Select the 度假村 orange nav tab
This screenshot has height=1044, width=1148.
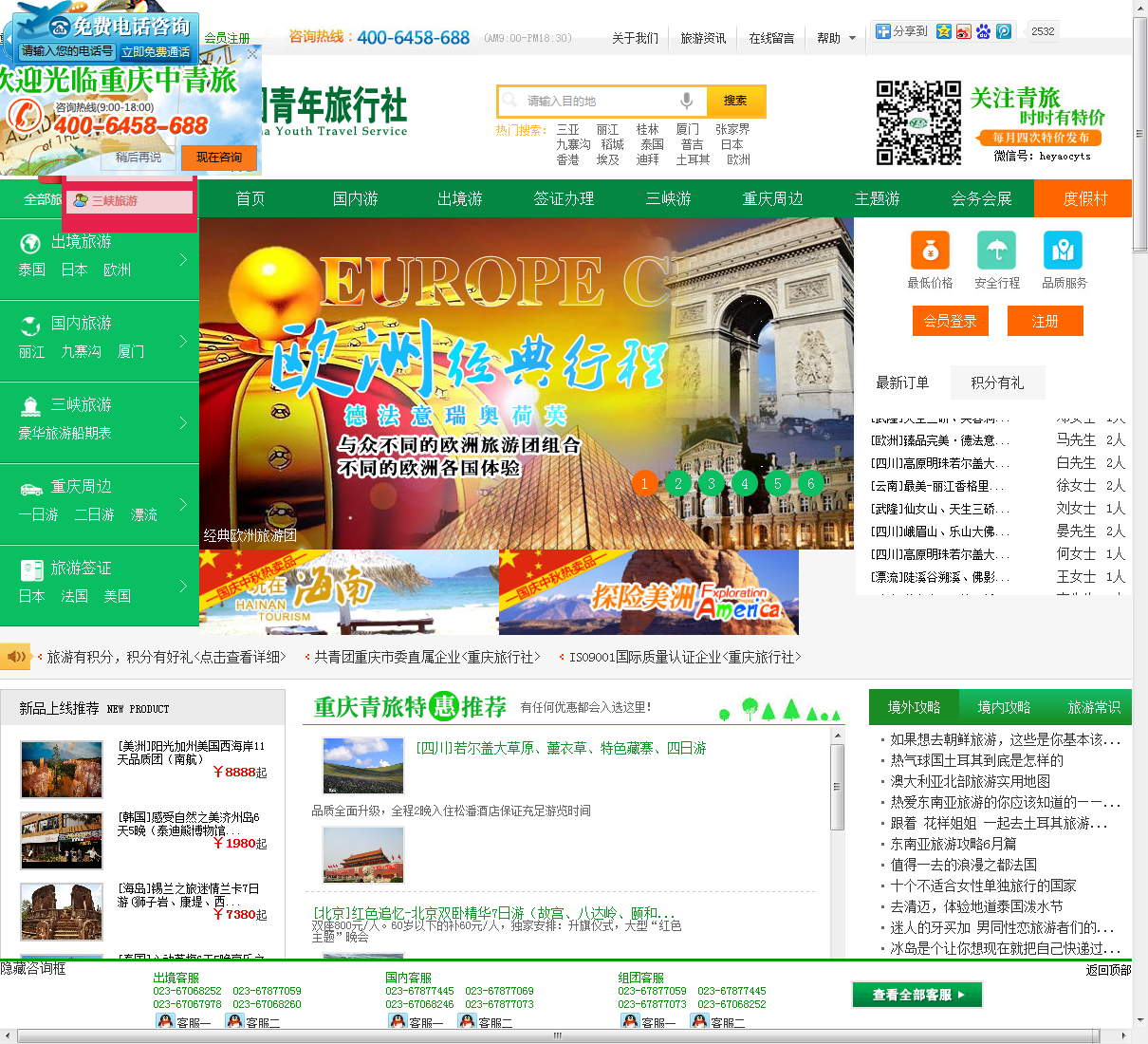point(1083,198)
